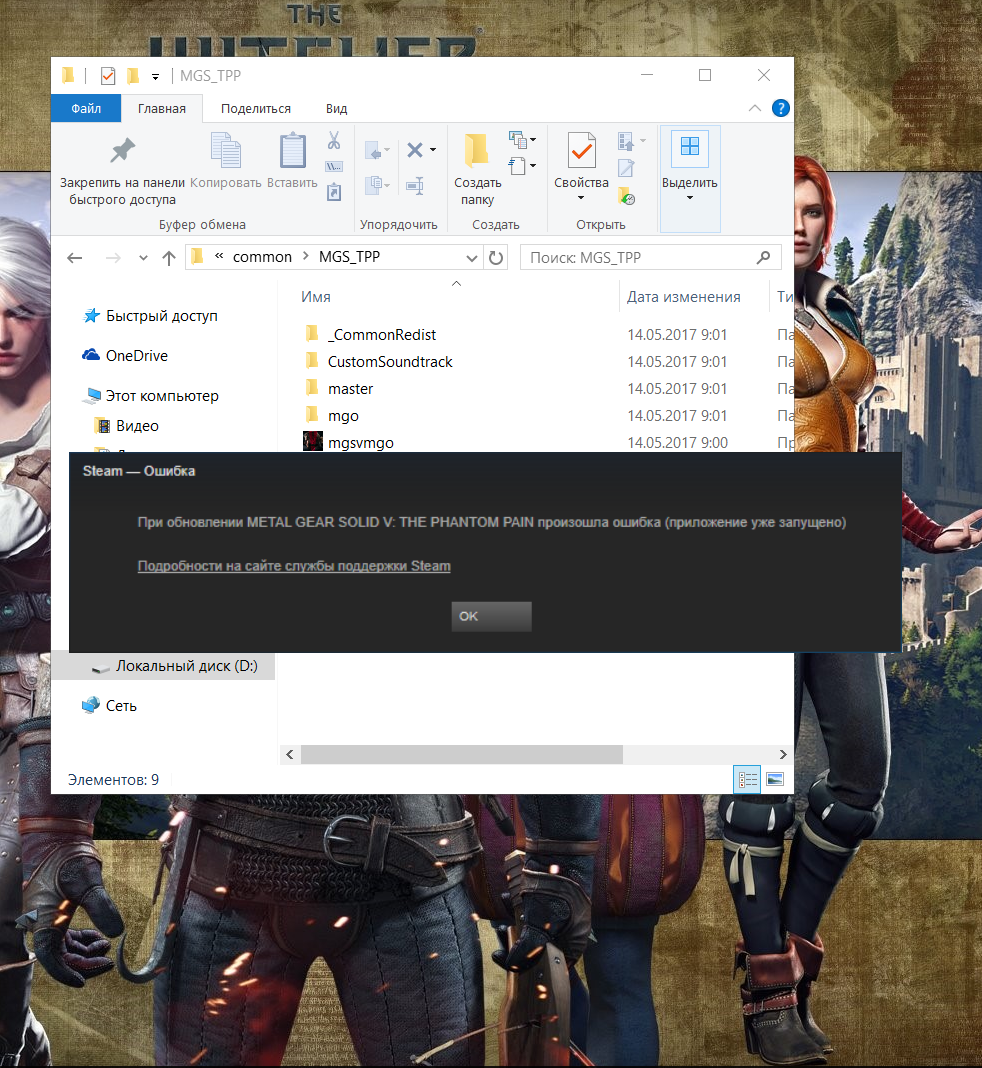Click the Выделить selection grid icon
The width and height of the screenshot is (982, 1068).
coord(690,148)
